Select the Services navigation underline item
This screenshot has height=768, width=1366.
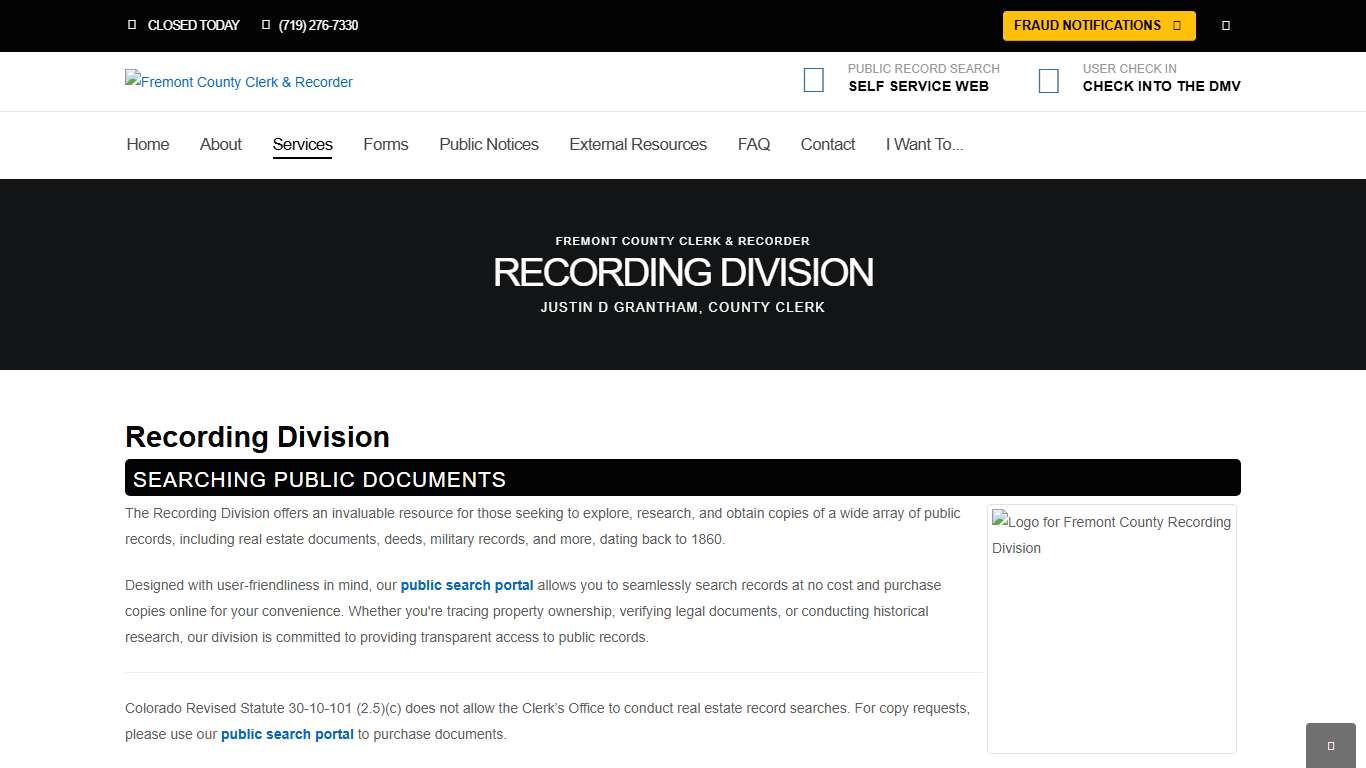click(302, 145)
